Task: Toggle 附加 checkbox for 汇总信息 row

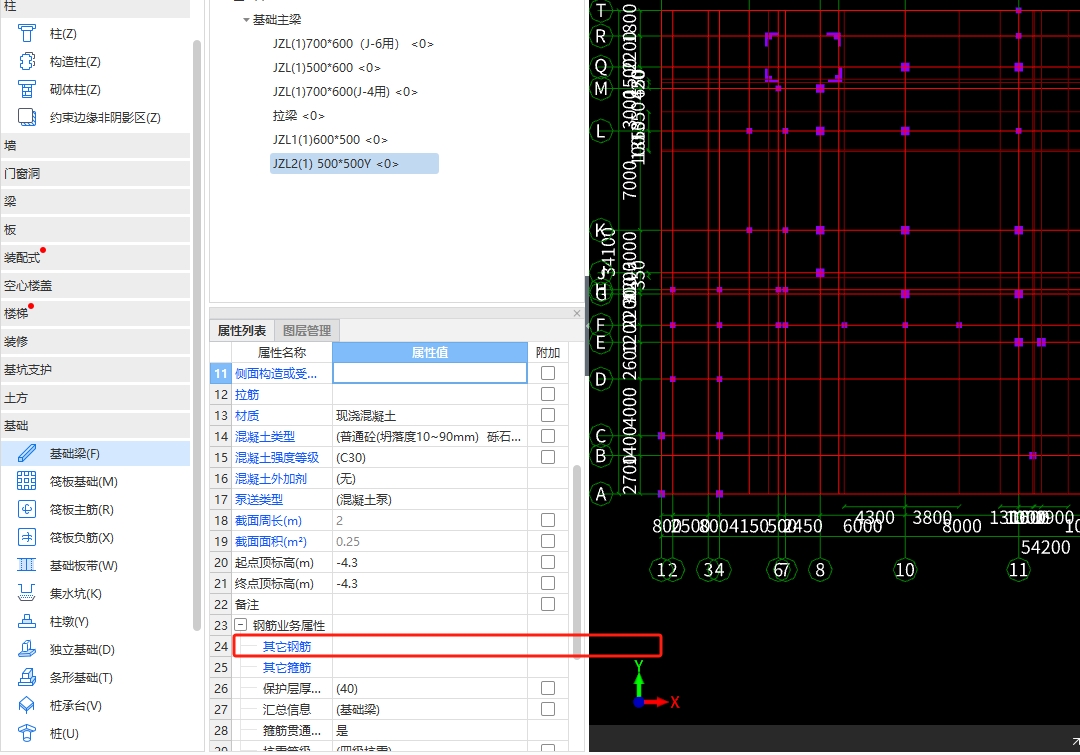Action: 548,709
